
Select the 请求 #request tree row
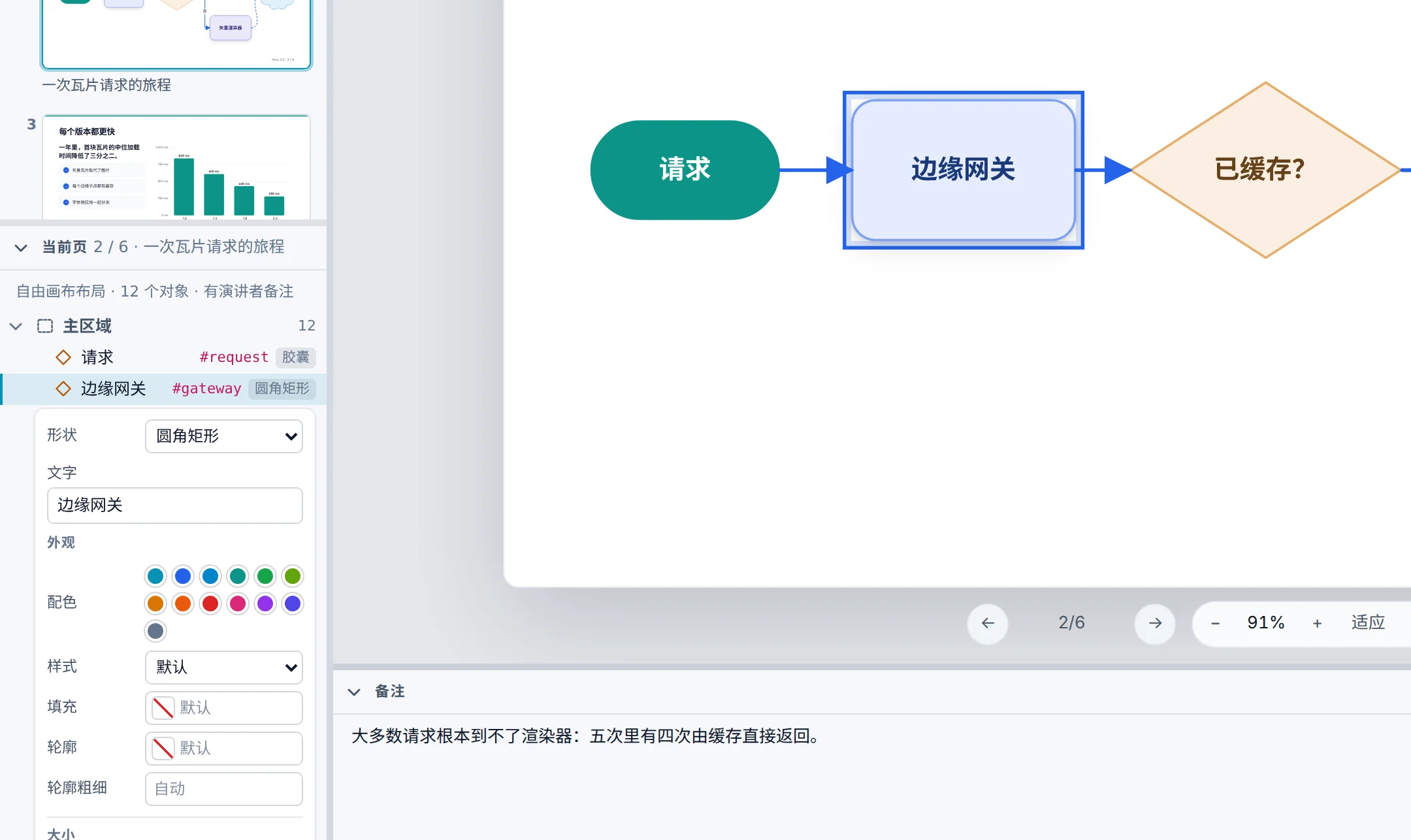point(164,357)
